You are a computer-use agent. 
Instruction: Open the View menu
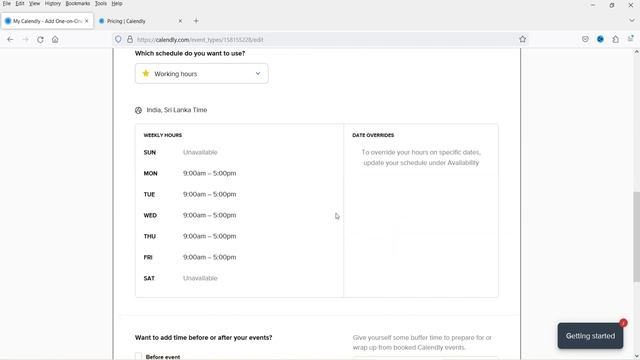tap(34, 4)
